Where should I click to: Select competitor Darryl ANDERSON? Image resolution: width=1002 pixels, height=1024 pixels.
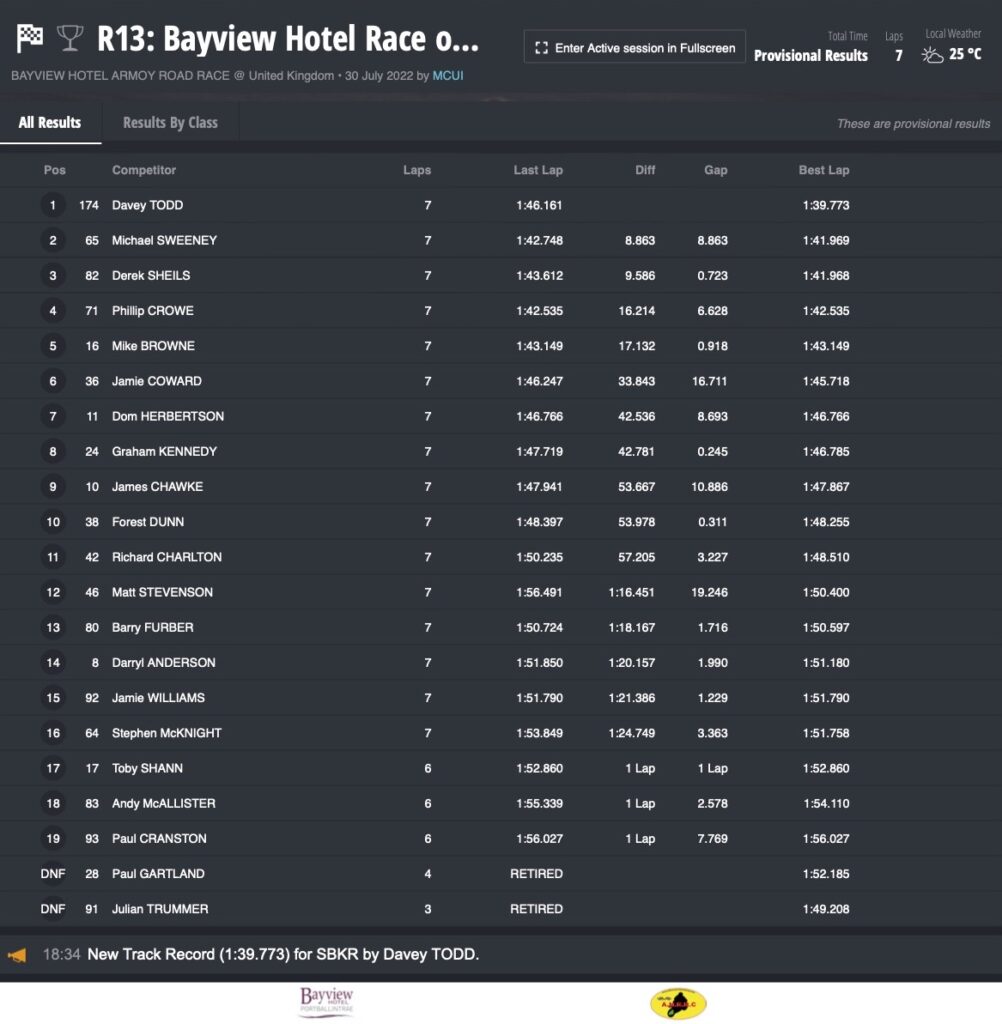click(163, 664)
